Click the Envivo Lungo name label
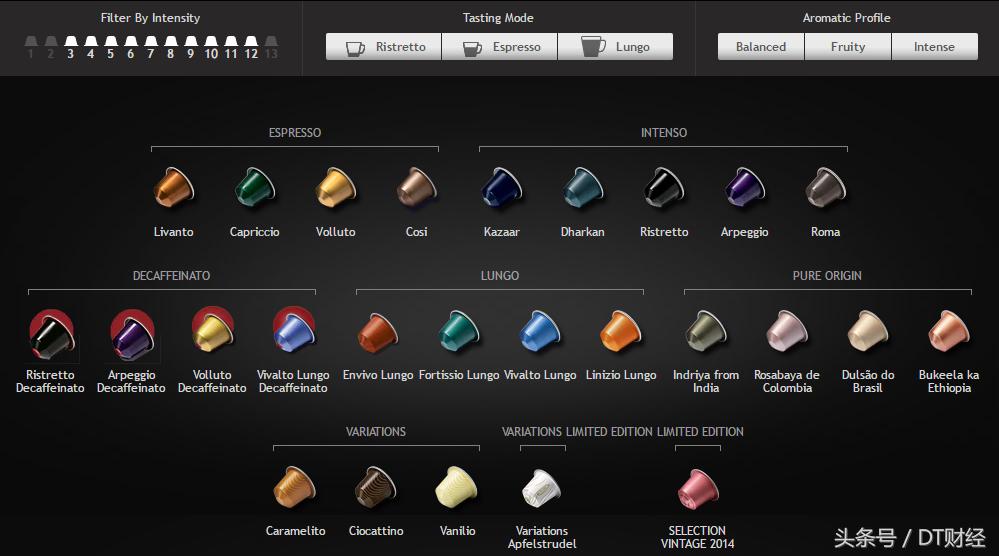Viewport: 999px width, 556px height. point(378,375)
